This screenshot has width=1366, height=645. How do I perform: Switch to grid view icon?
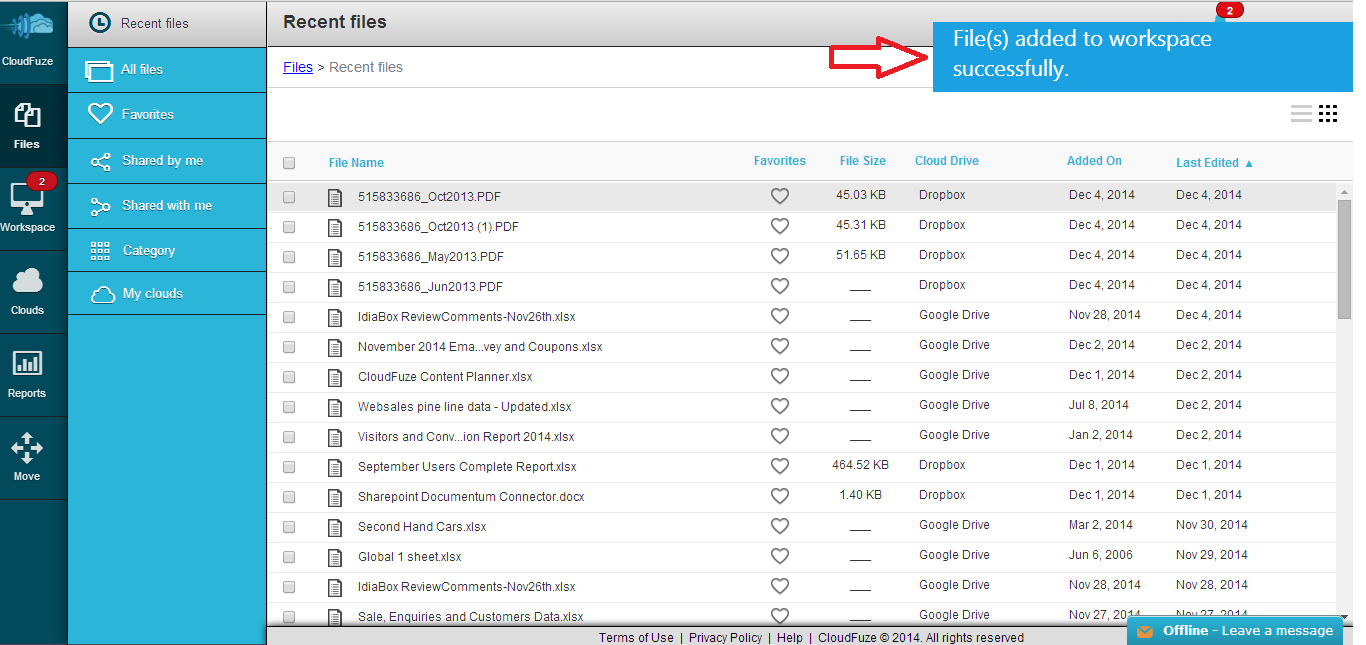[x=1328, y=113]
